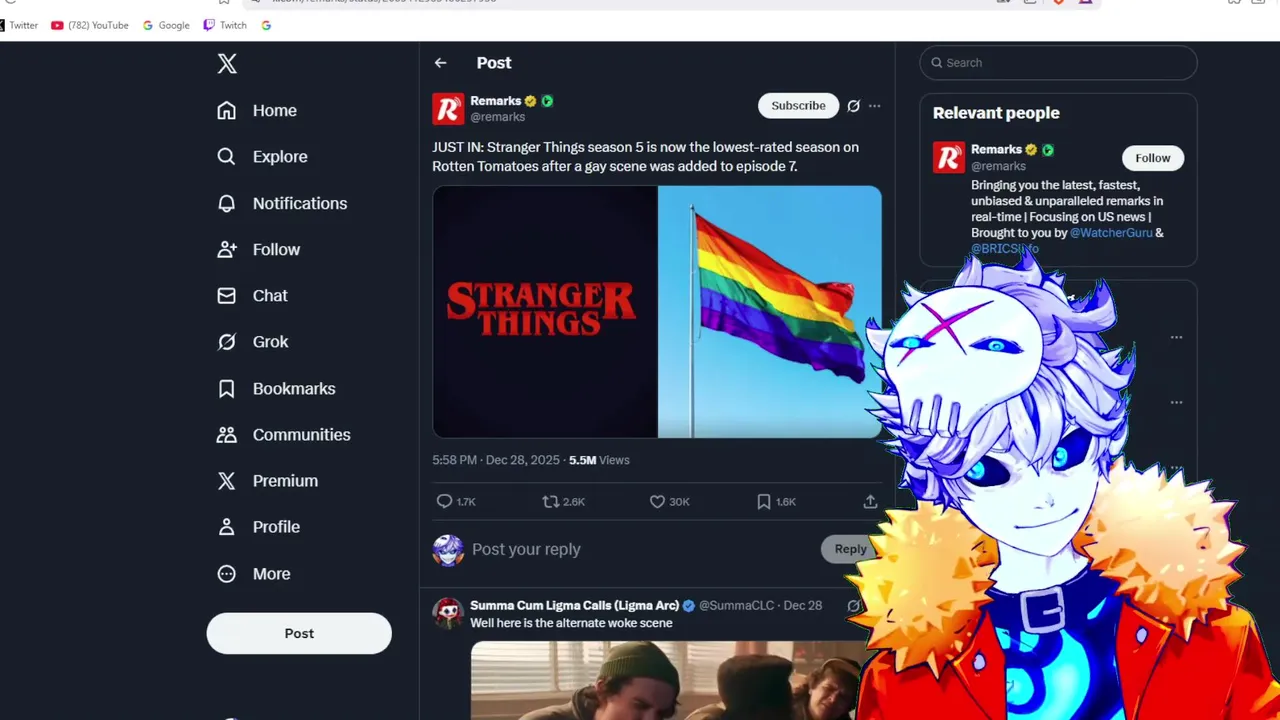1280x720 pixels.
Task: Click the X logo in the sidebar
Action: 227,64
